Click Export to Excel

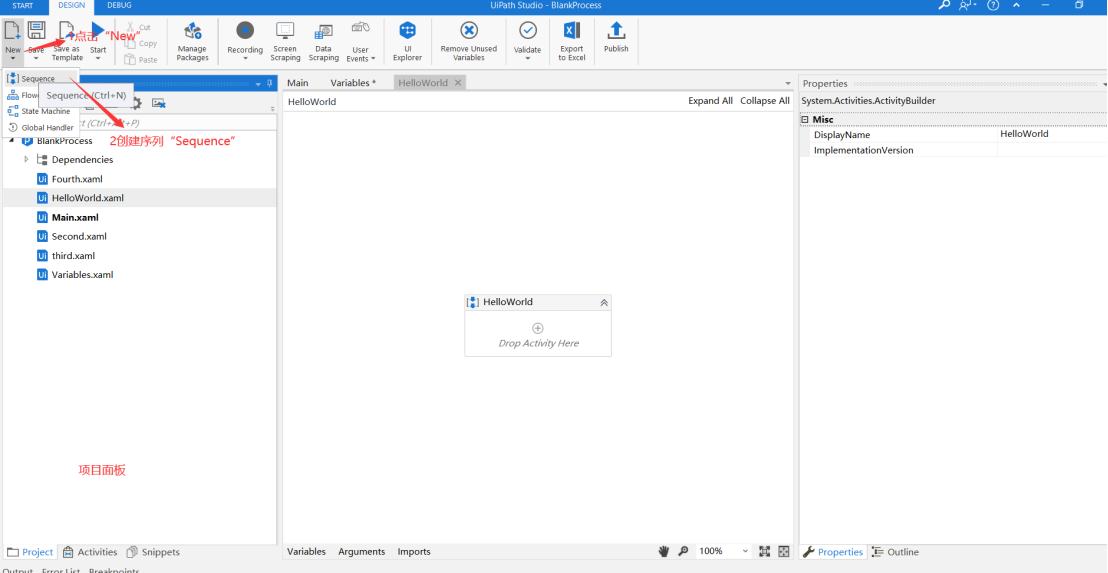tap(572, 41)
